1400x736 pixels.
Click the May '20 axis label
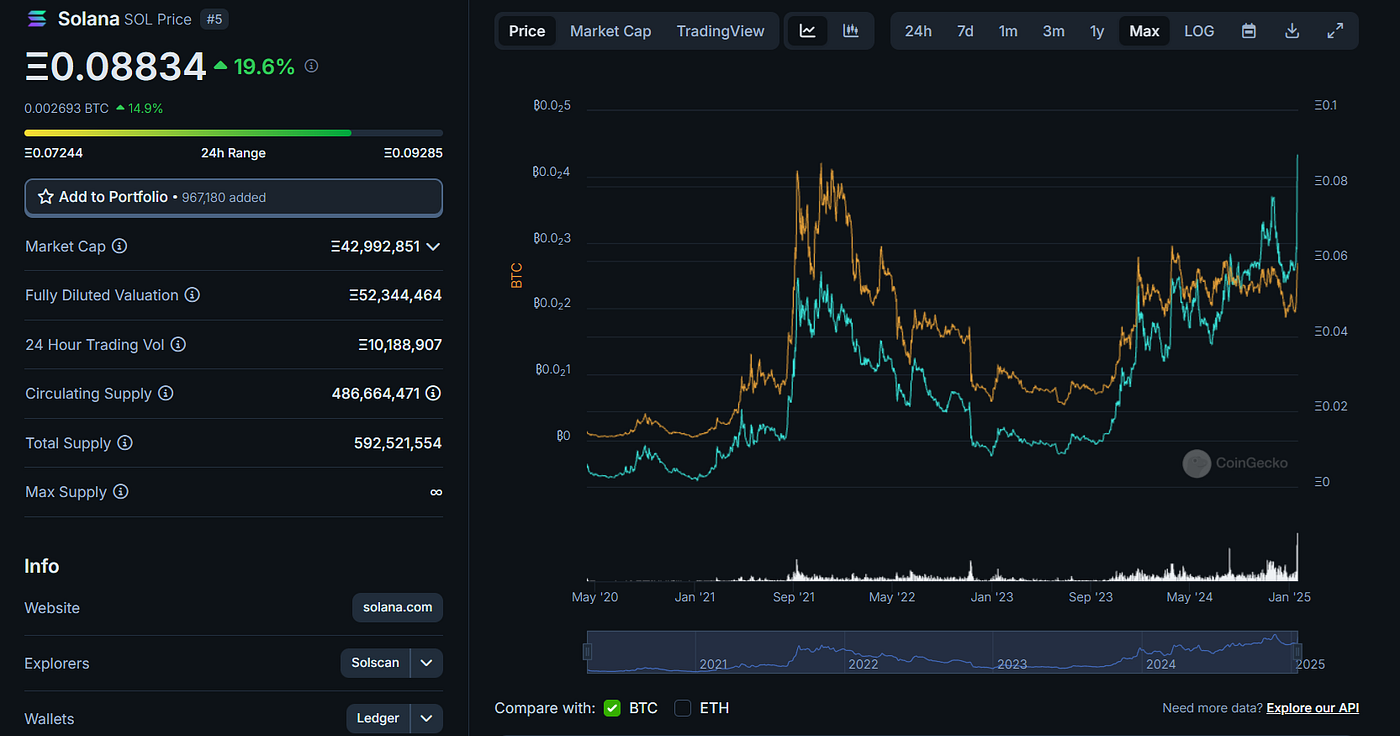click(597, 597)
